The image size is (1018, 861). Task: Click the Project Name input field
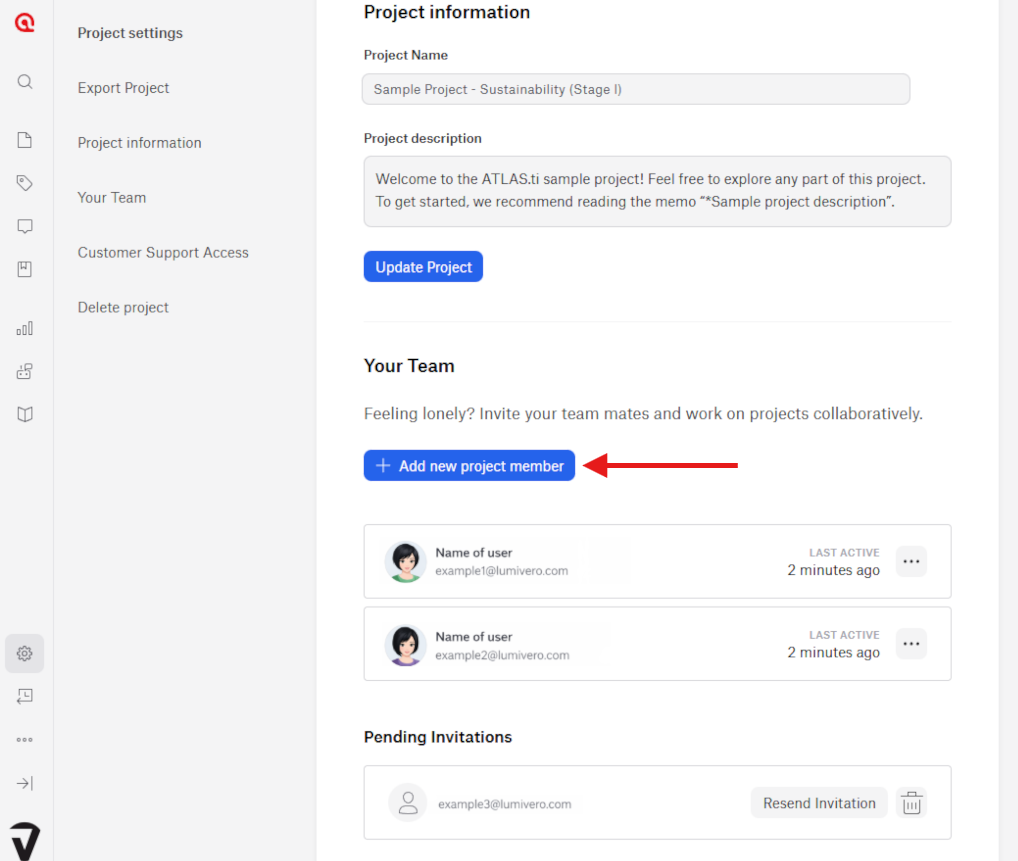tap(636, 89)
